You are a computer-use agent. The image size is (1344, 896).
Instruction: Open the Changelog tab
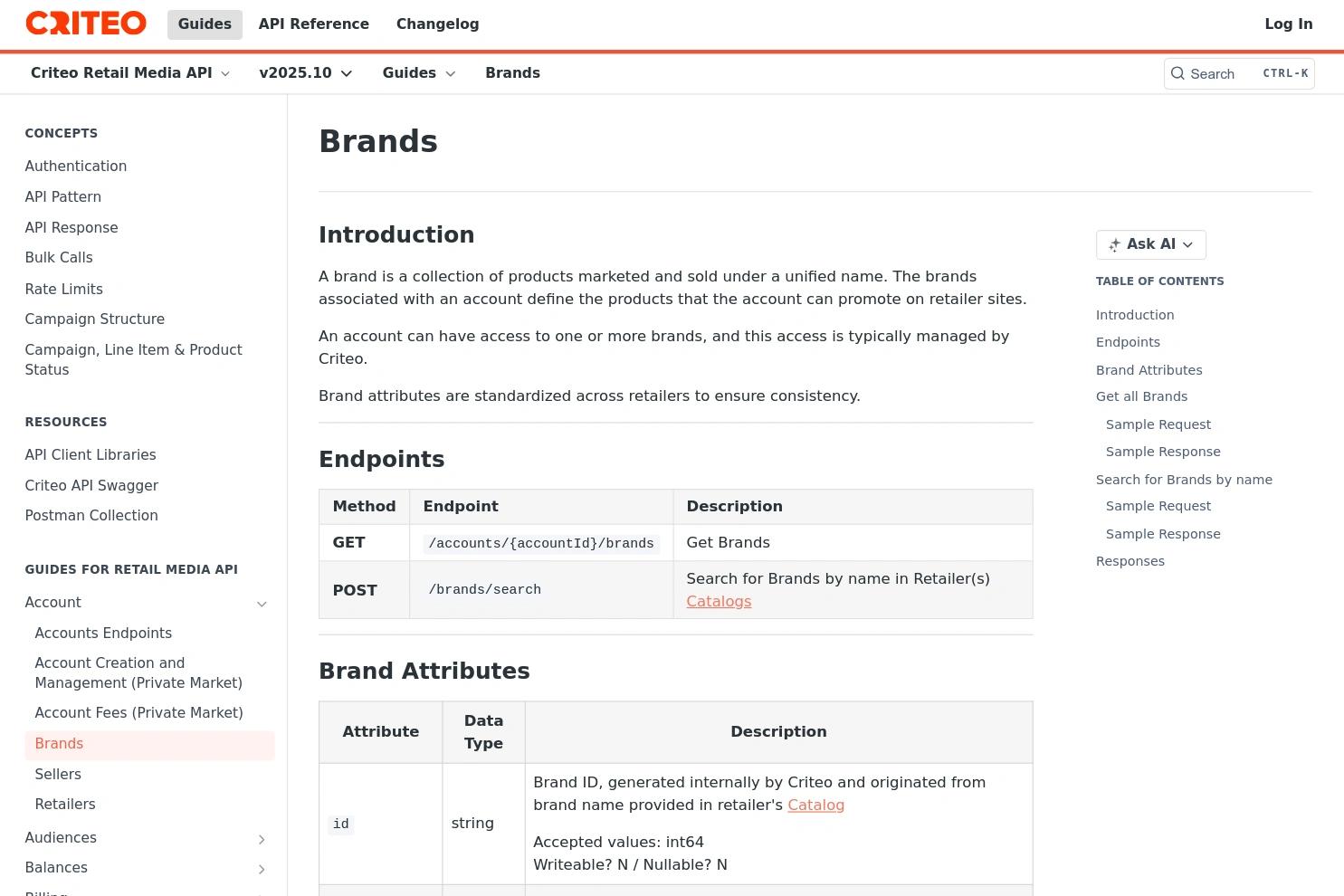tap(438, 24)
